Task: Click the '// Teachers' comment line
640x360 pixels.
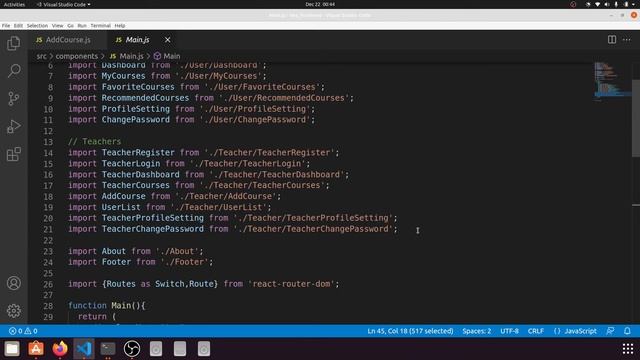Action: (x=95, y=142)
